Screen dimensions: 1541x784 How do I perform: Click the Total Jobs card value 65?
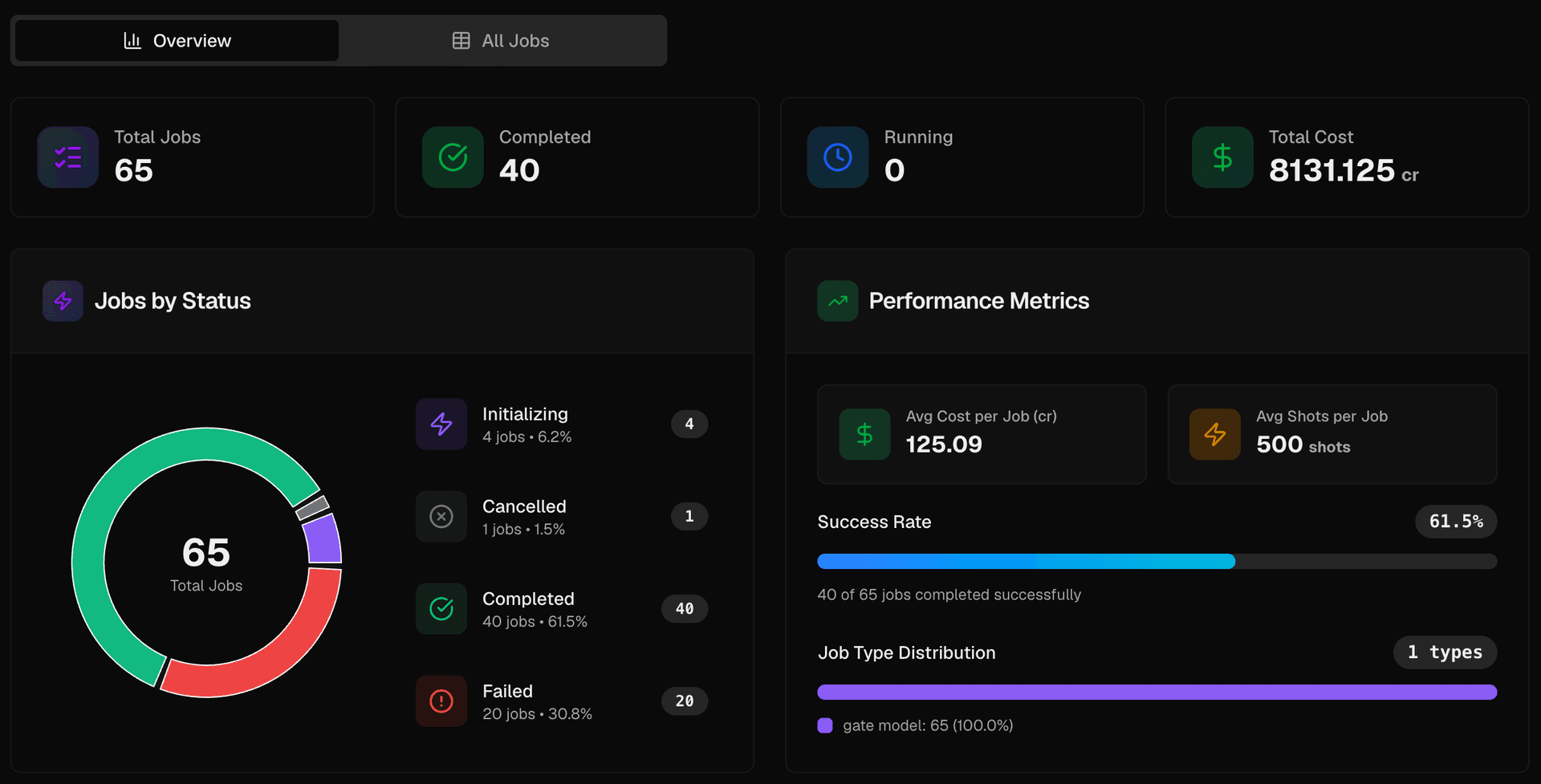pyautogui.click(x=133, y=170)
